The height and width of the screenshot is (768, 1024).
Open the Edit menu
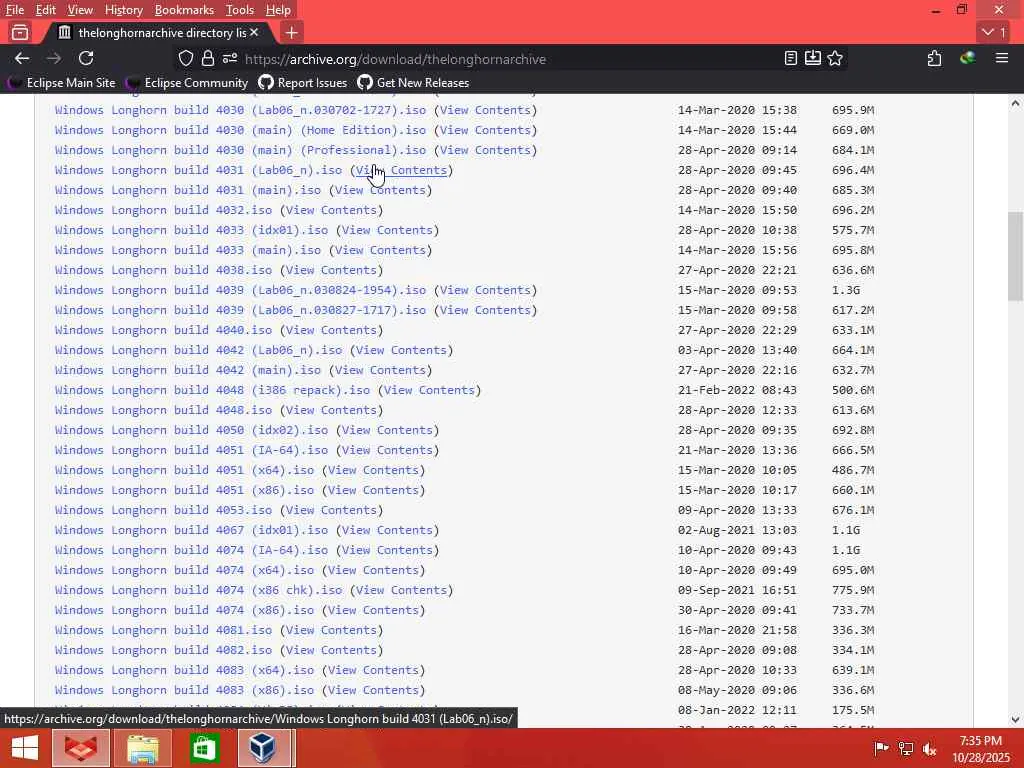(46, 10)
